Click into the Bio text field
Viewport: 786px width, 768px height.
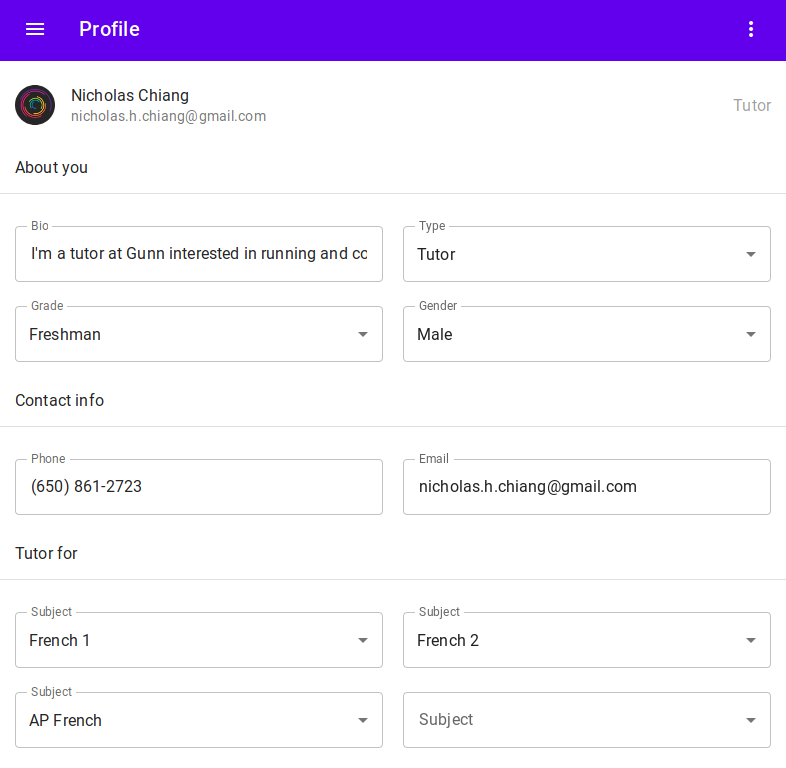tap(199, 254)
